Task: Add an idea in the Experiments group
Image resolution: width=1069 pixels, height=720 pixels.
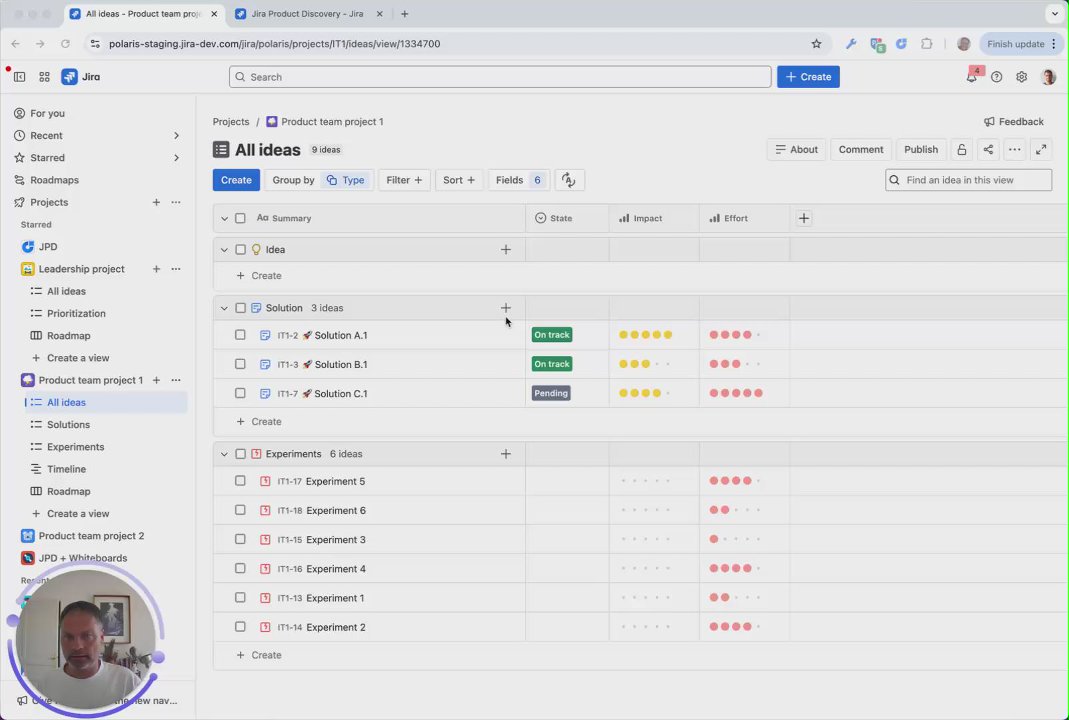Action: point(506,454)
